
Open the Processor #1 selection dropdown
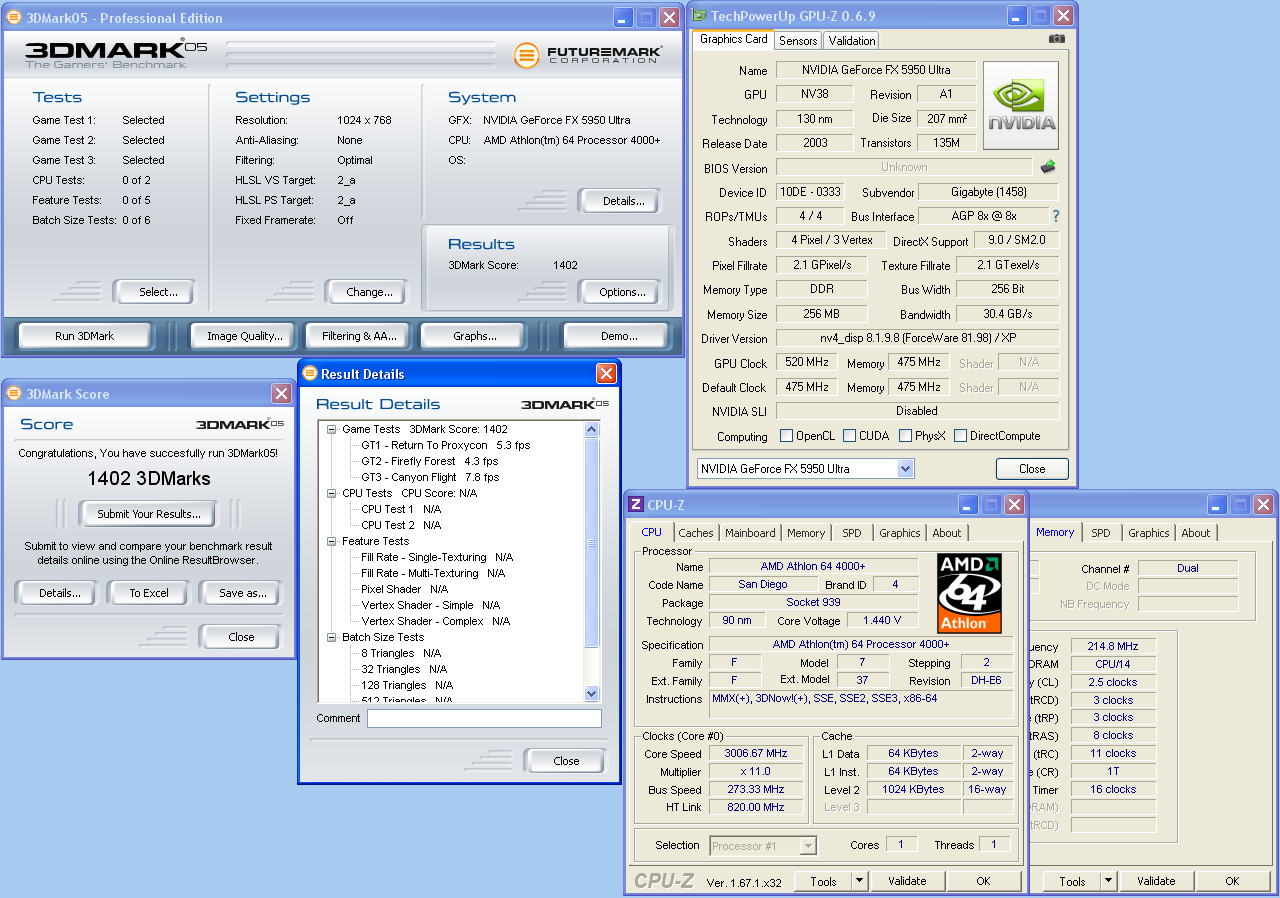pos(808,846)
